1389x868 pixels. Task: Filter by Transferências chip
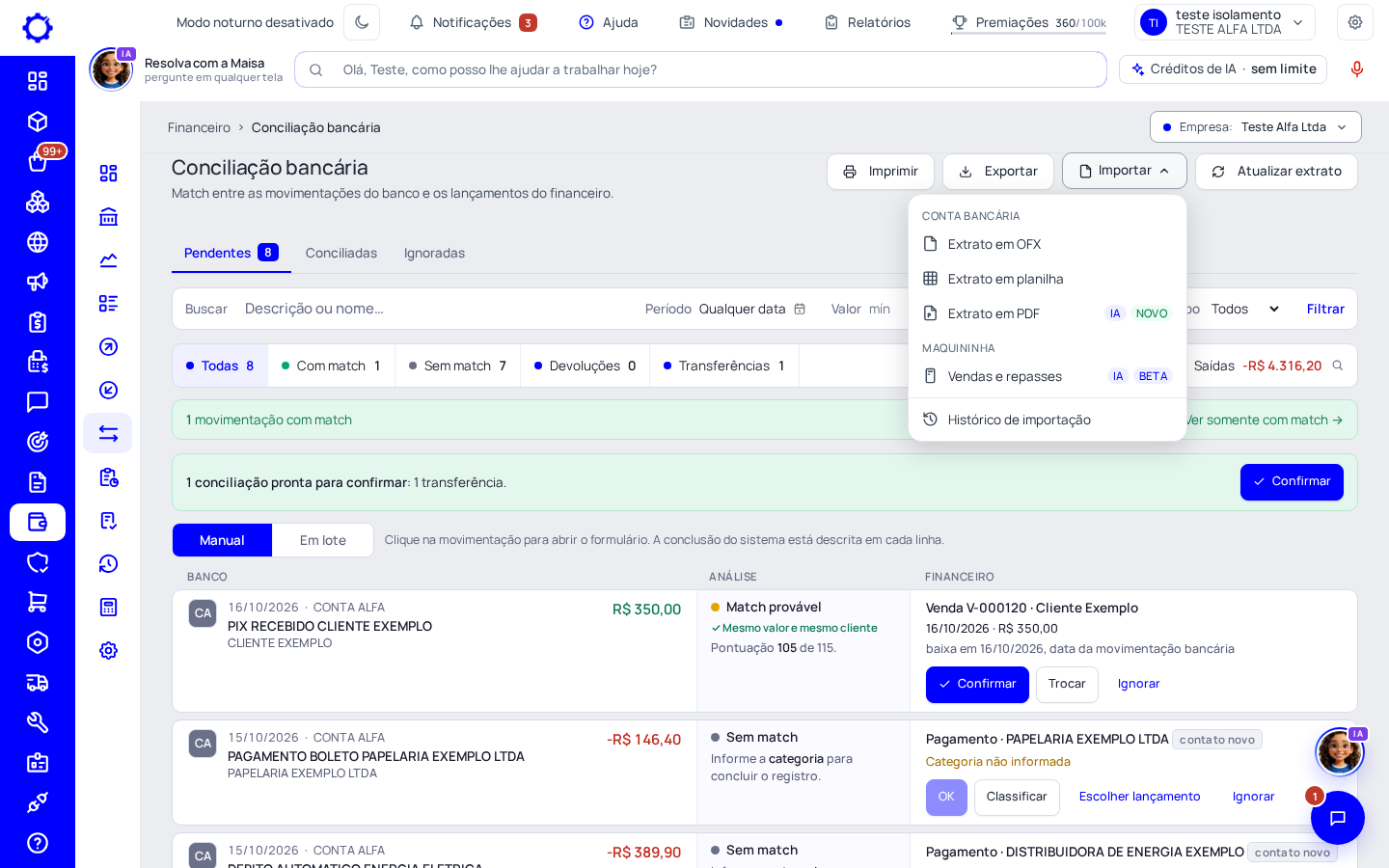click(x=724, y=366)
